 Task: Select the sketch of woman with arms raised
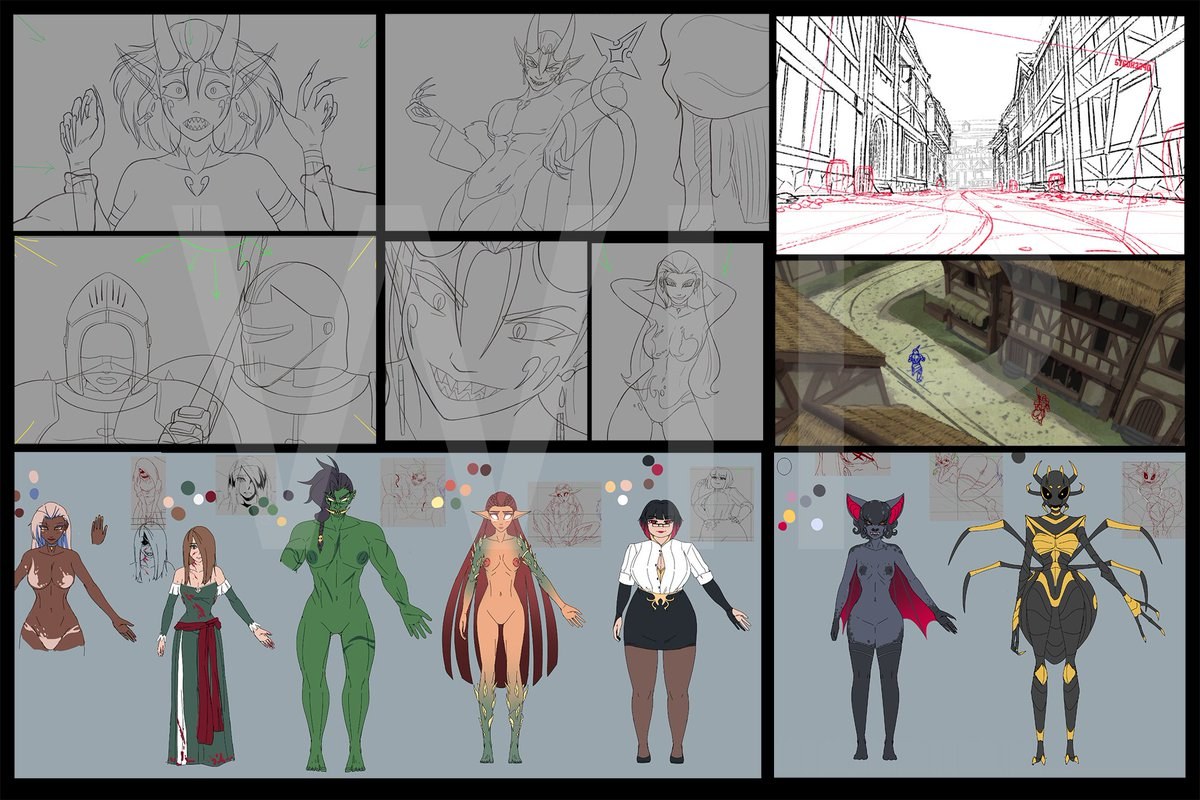[677, 341]
